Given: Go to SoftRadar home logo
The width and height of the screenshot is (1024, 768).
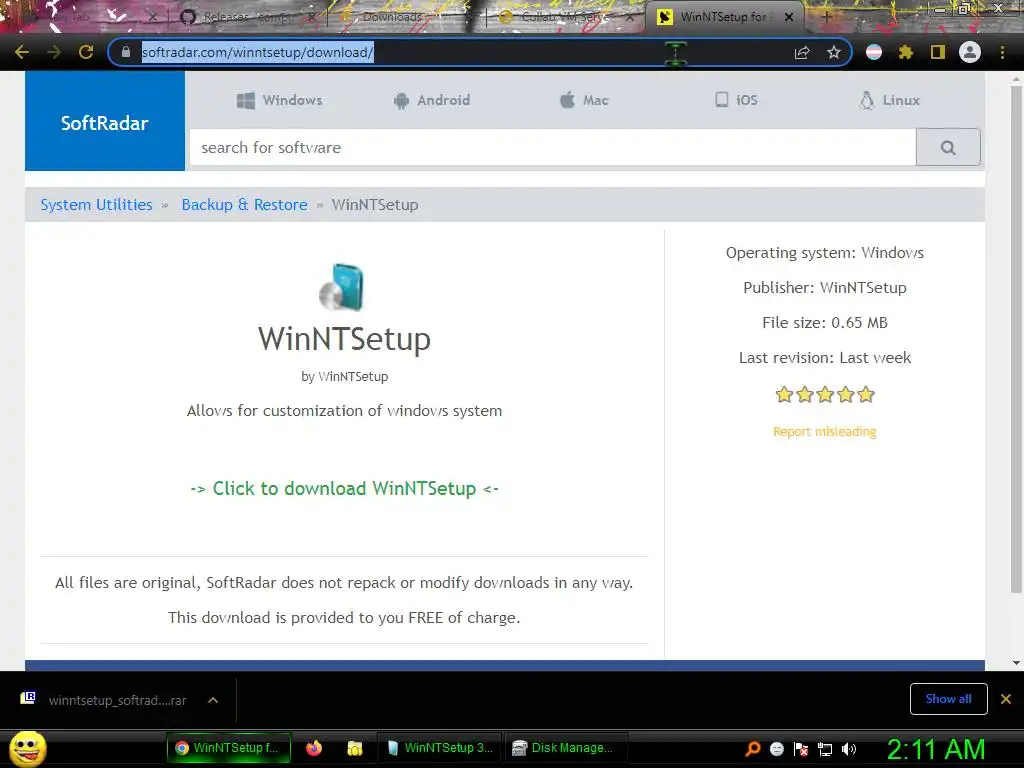Looking at the screenshot, I should click(x=104, y=121).
